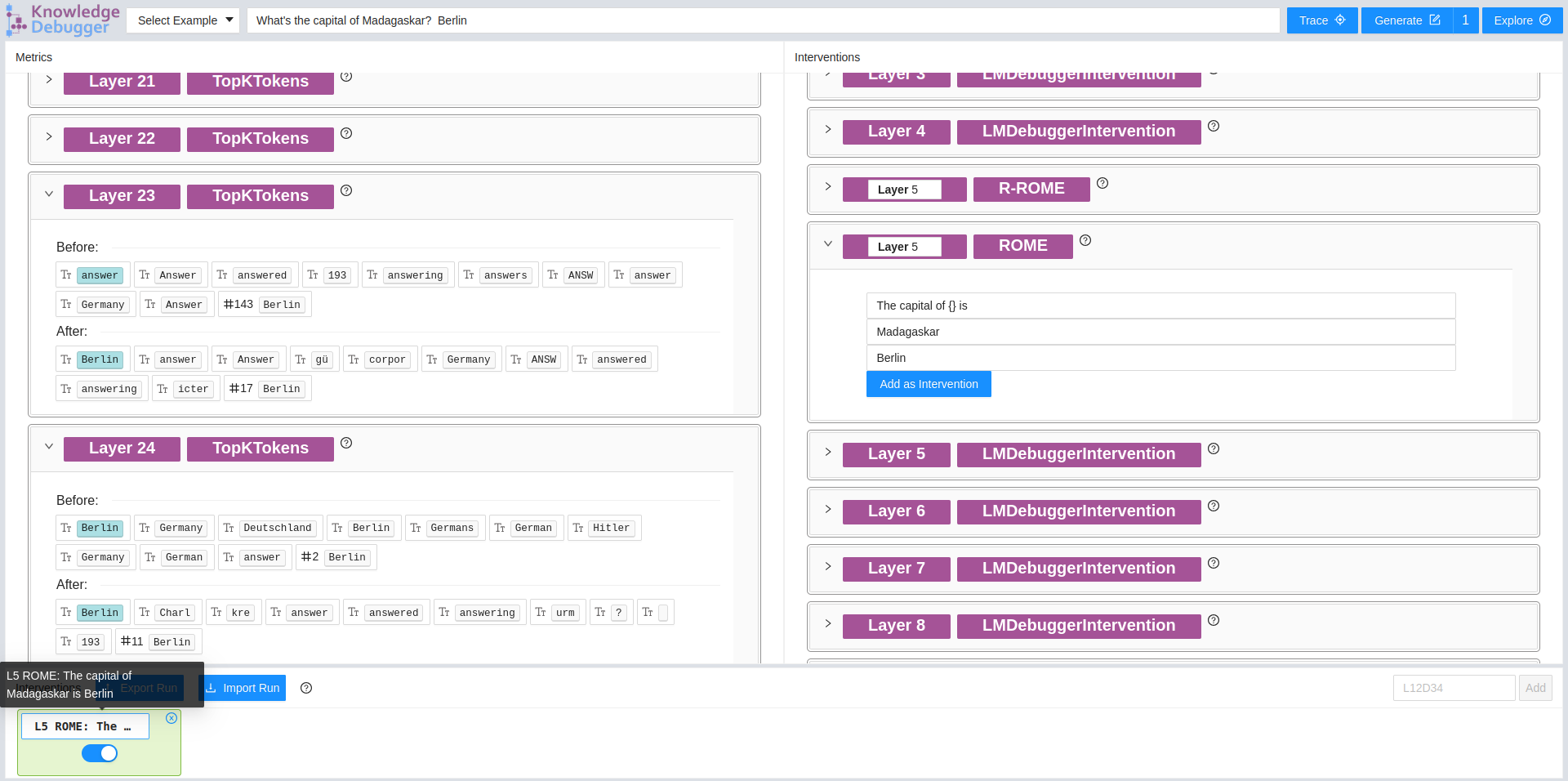Click the Add intervention button
This screenshot has width=1568, height=781.
click(x=1535, y=688)
